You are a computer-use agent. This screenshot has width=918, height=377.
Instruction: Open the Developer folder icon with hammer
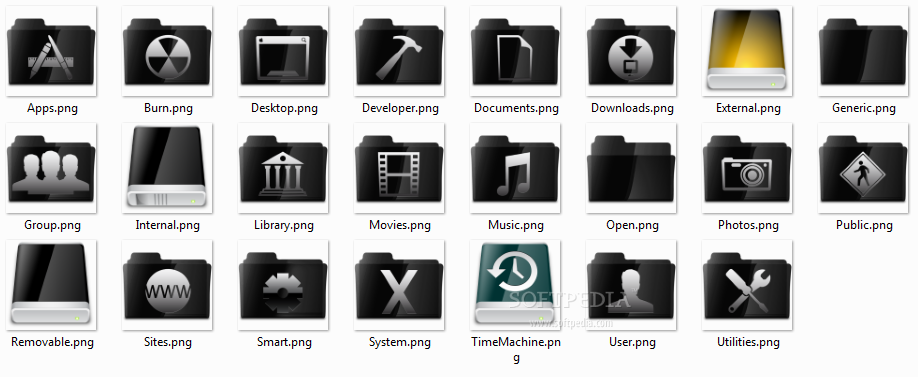tap(399, 51)
